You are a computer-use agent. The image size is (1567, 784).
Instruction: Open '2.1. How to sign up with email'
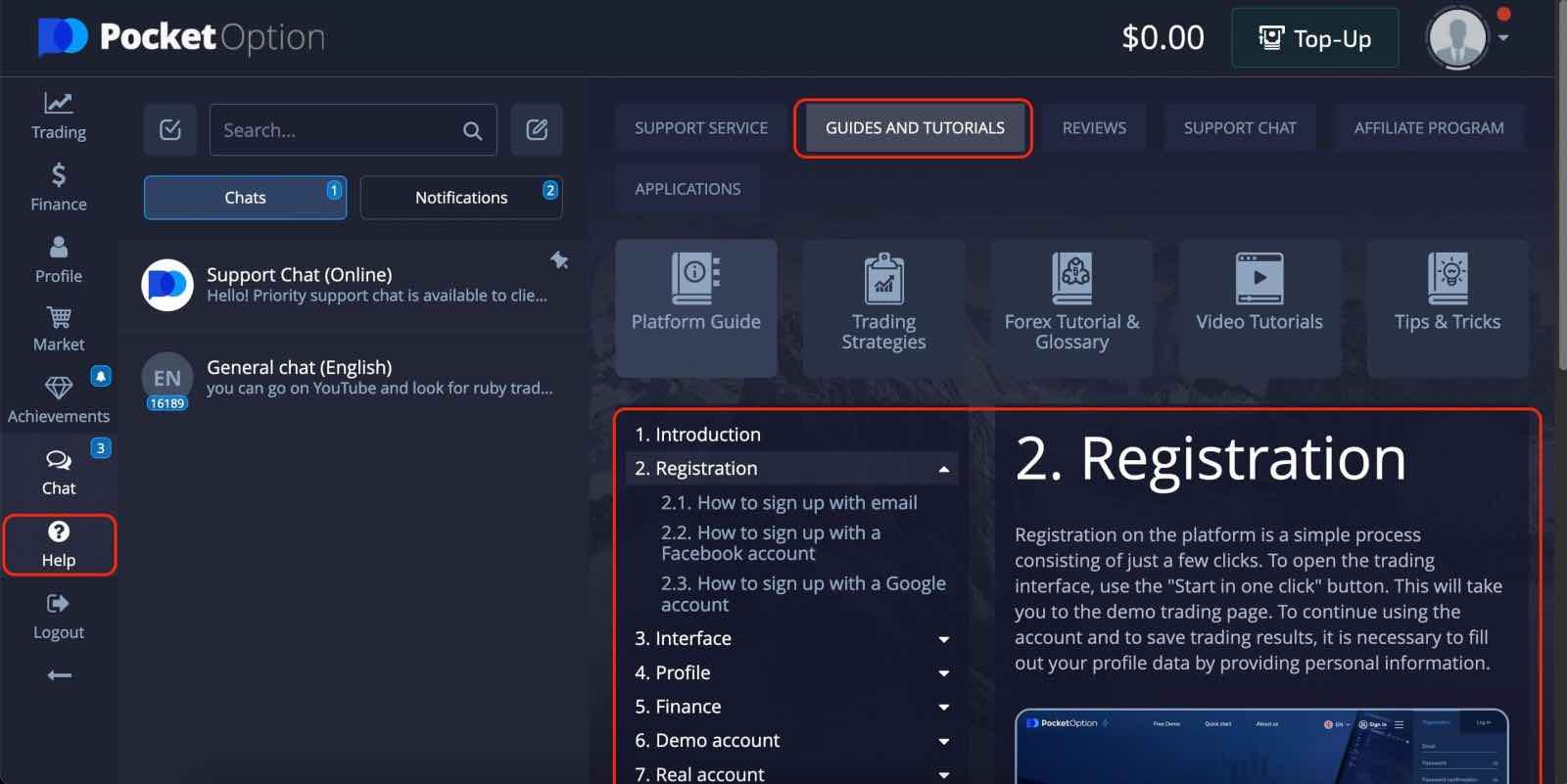[x=788, y=503]
